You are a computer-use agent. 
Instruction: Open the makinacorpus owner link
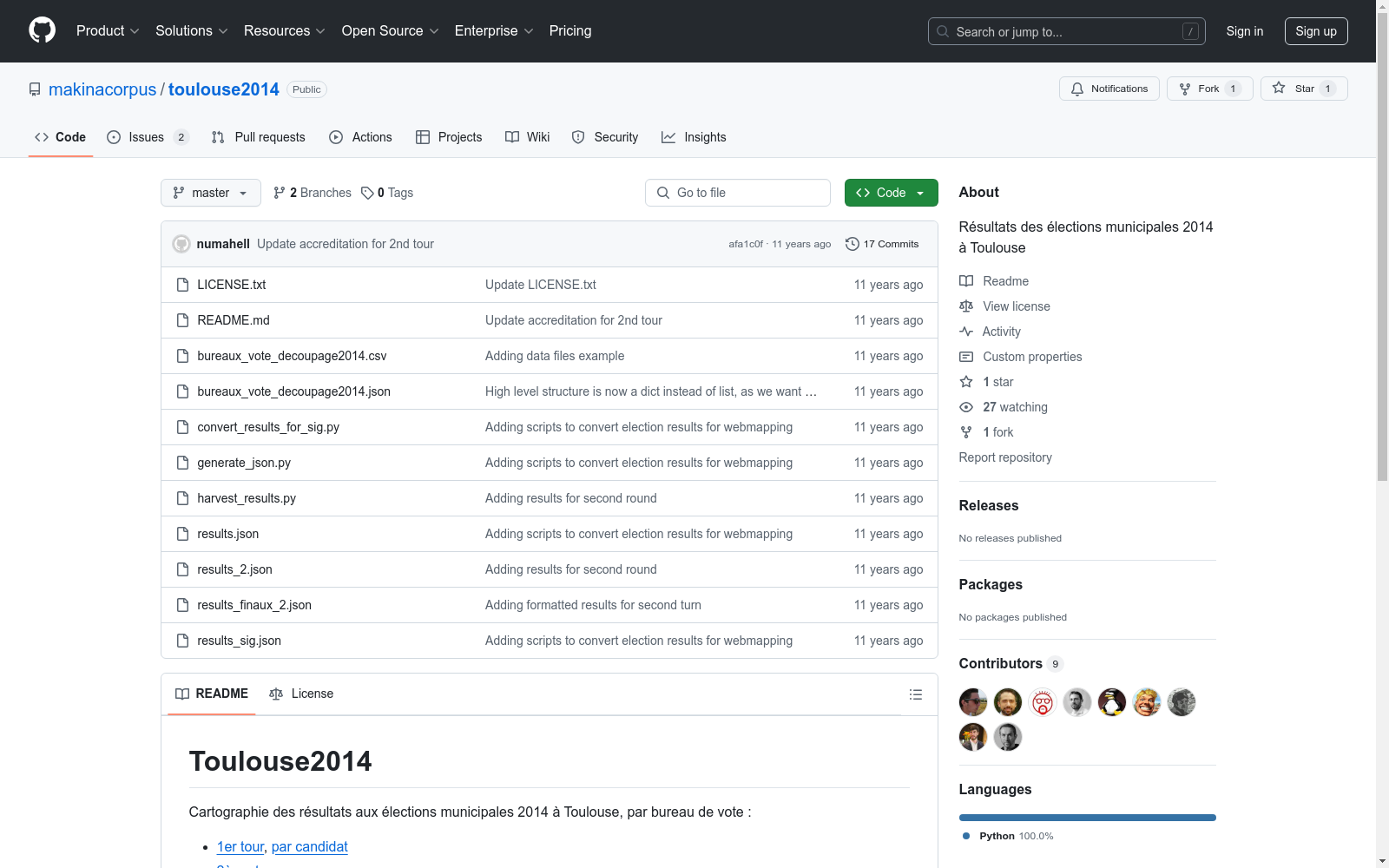[102, 89]
